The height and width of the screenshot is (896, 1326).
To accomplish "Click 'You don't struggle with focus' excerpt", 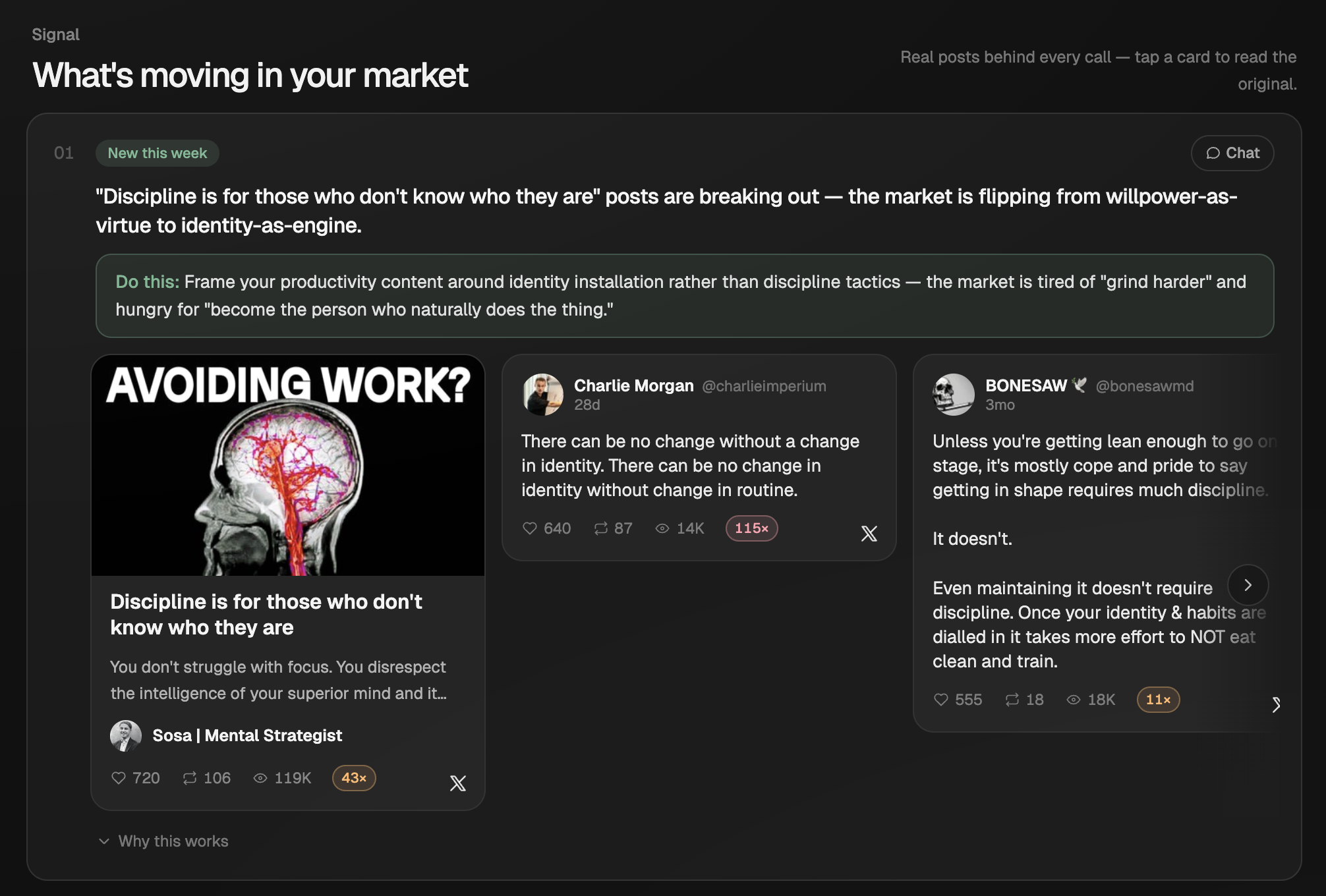I will point(278,681).
